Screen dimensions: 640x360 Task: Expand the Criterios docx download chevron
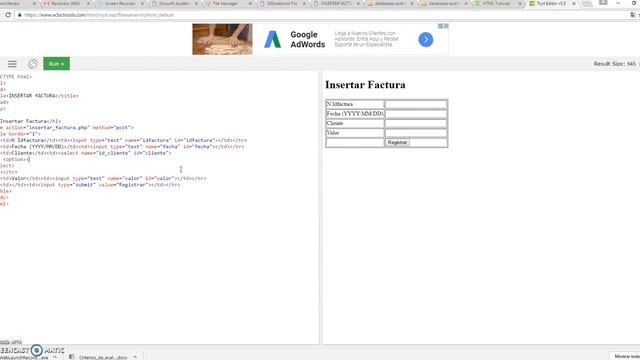point(135,357)
